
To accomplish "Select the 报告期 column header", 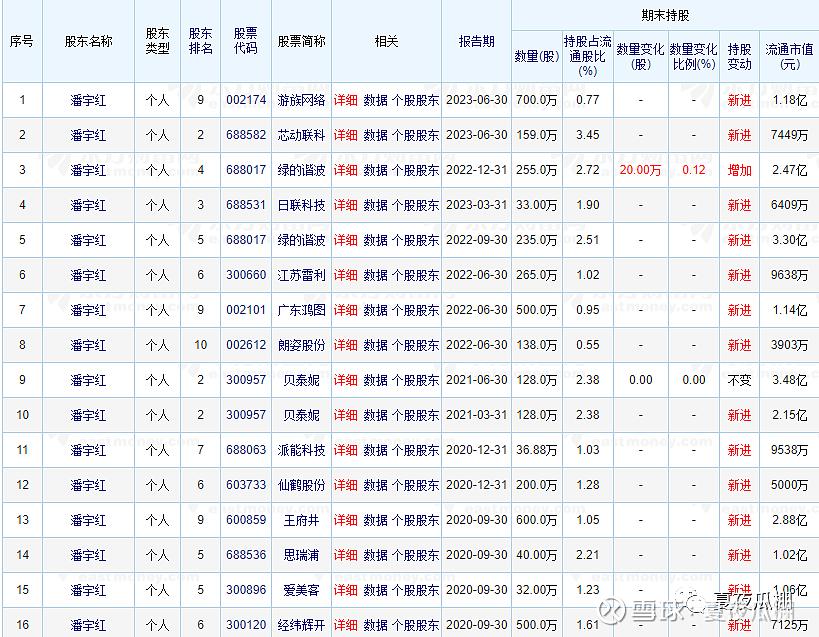I will tap(476, 41).
